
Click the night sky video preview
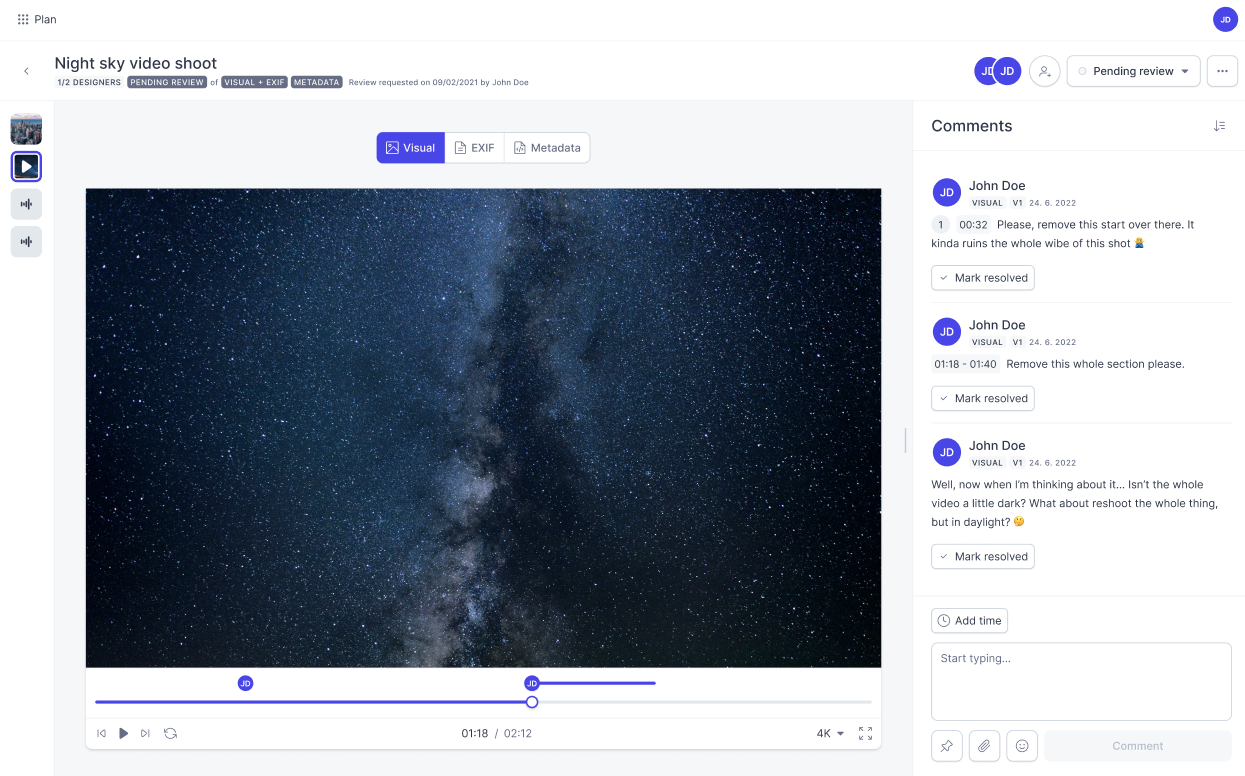pos(483,427)
